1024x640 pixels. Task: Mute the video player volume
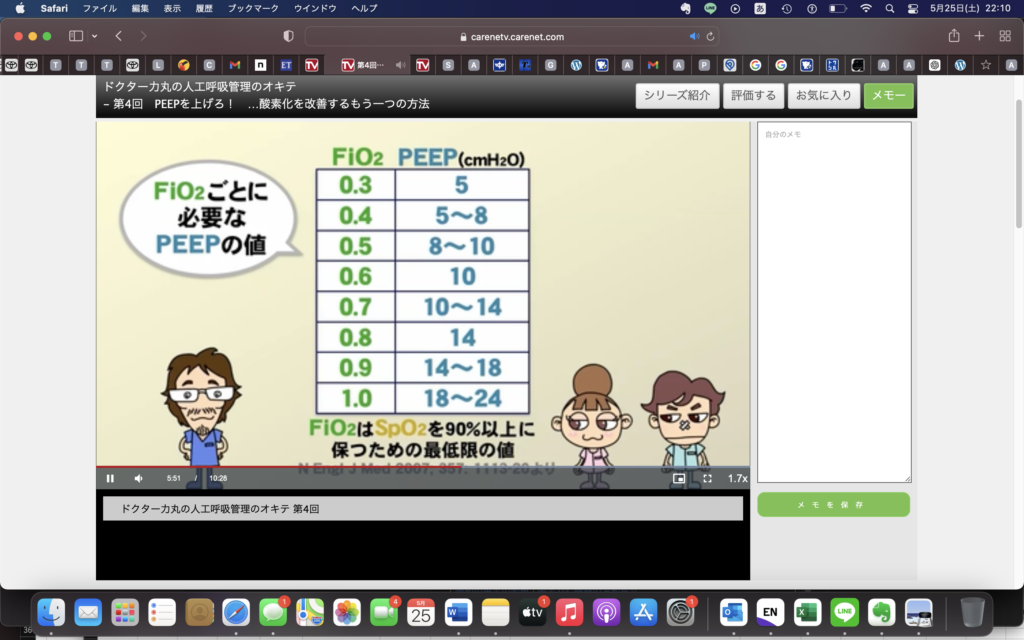pyautogui.click(x=139, y=478)
